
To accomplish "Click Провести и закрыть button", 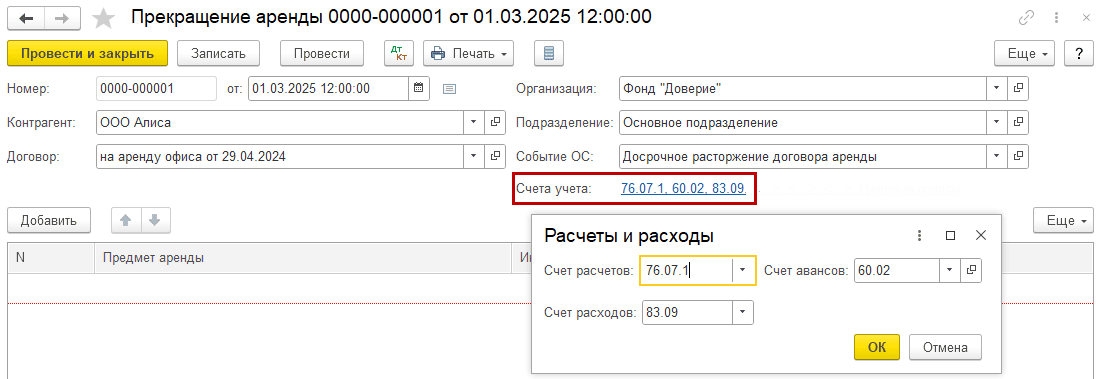I will pyautogui.click(x=88, y=53).
